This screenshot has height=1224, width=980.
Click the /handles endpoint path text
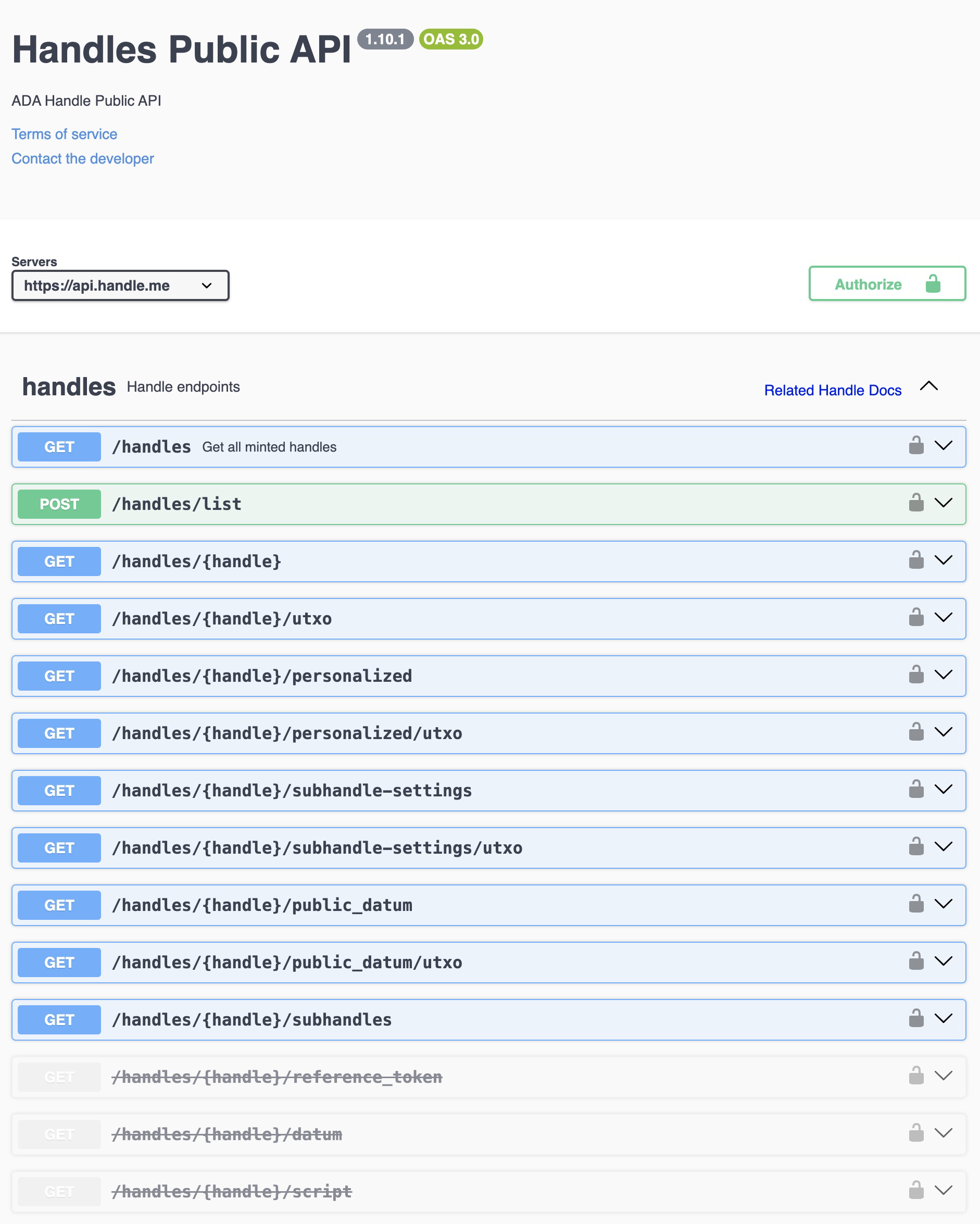152,447
